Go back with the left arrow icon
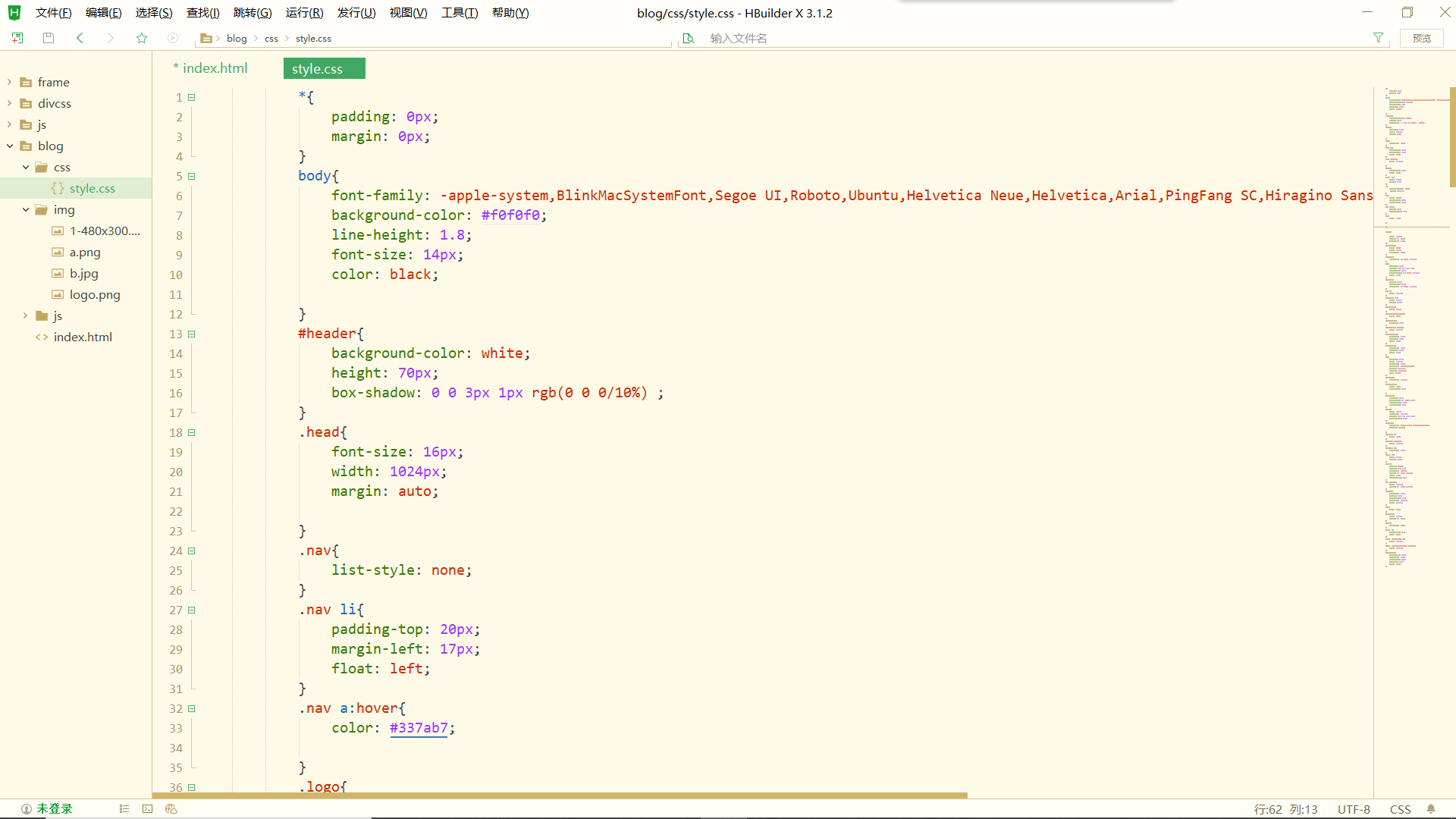The width and height of the screenshot is (1456, 819). (80, 38)
